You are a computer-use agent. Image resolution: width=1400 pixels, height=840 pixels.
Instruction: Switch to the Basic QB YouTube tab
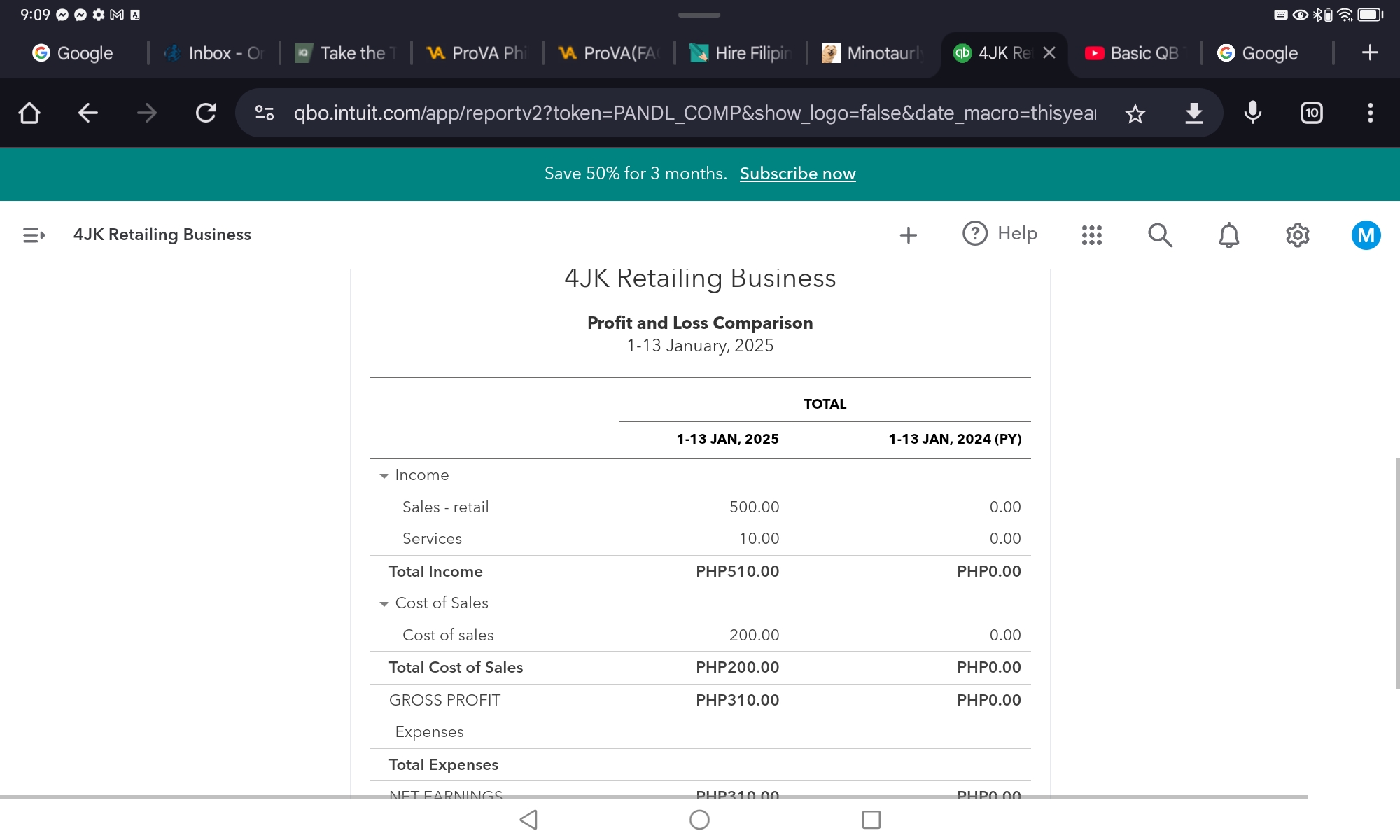pos(1133,53)
